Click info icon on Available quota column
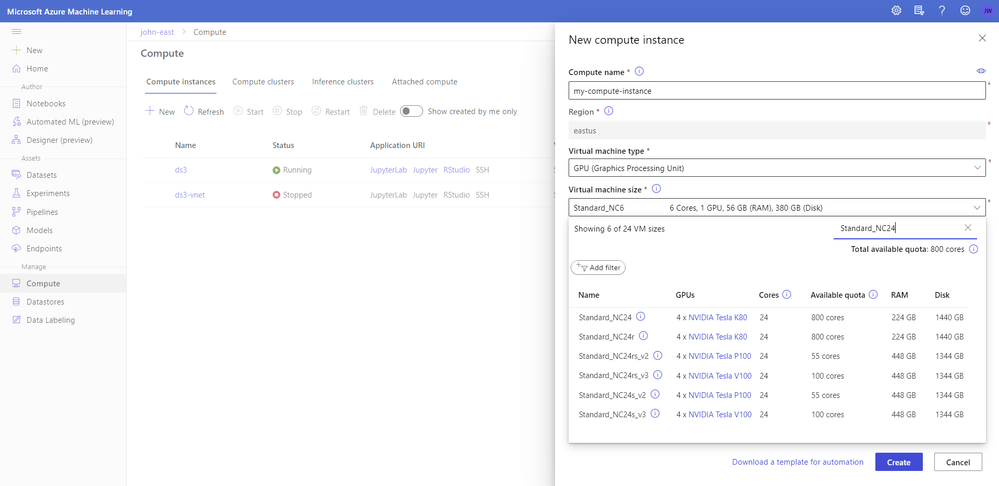The width and height of the screenshot is (999, 486). coord(873,294)
